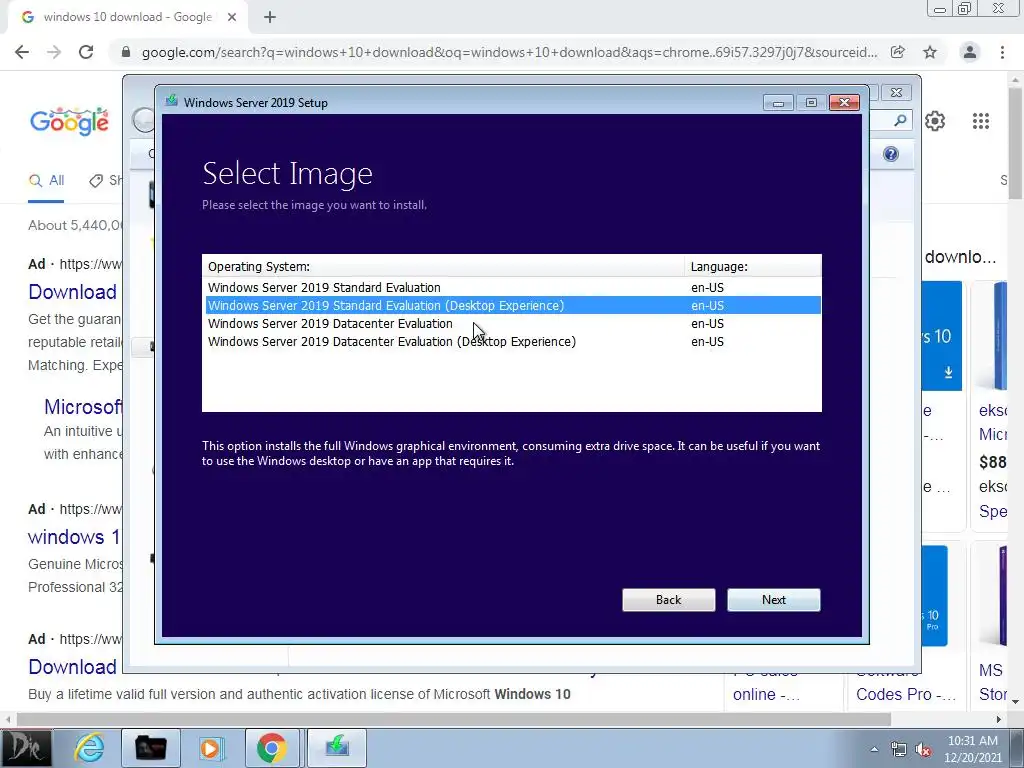Open the windows 1 ad link
This screenshot has height=768, width=1024.
tap(74, 537)
